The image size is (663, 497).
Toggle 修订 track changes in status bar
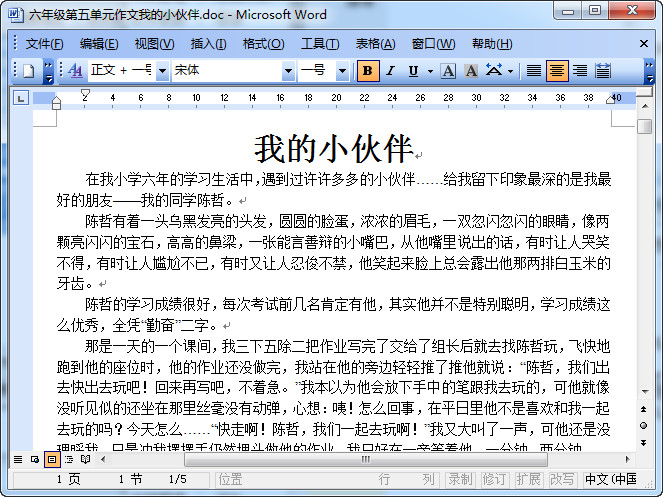pos(494,479)
